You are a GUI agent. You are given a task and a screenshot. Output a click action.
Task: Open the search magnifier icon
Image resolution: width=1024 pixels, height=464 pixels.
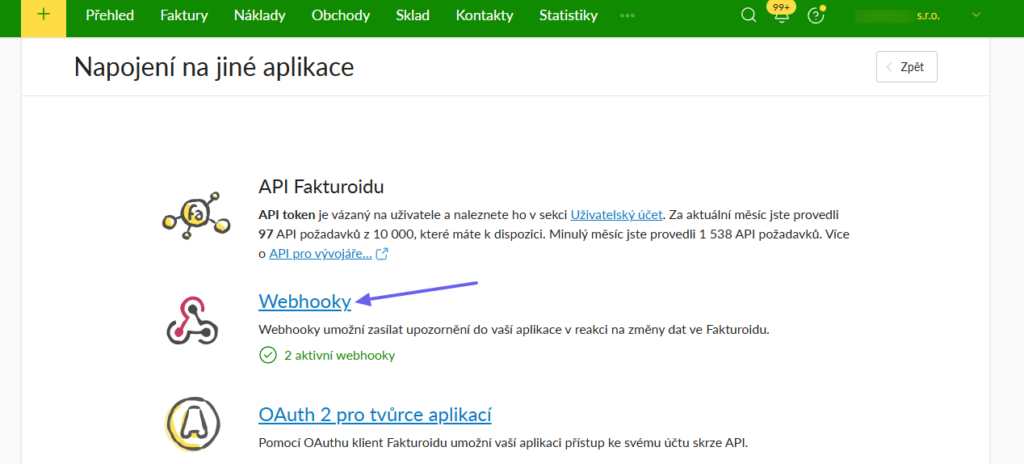pos(748,16)
